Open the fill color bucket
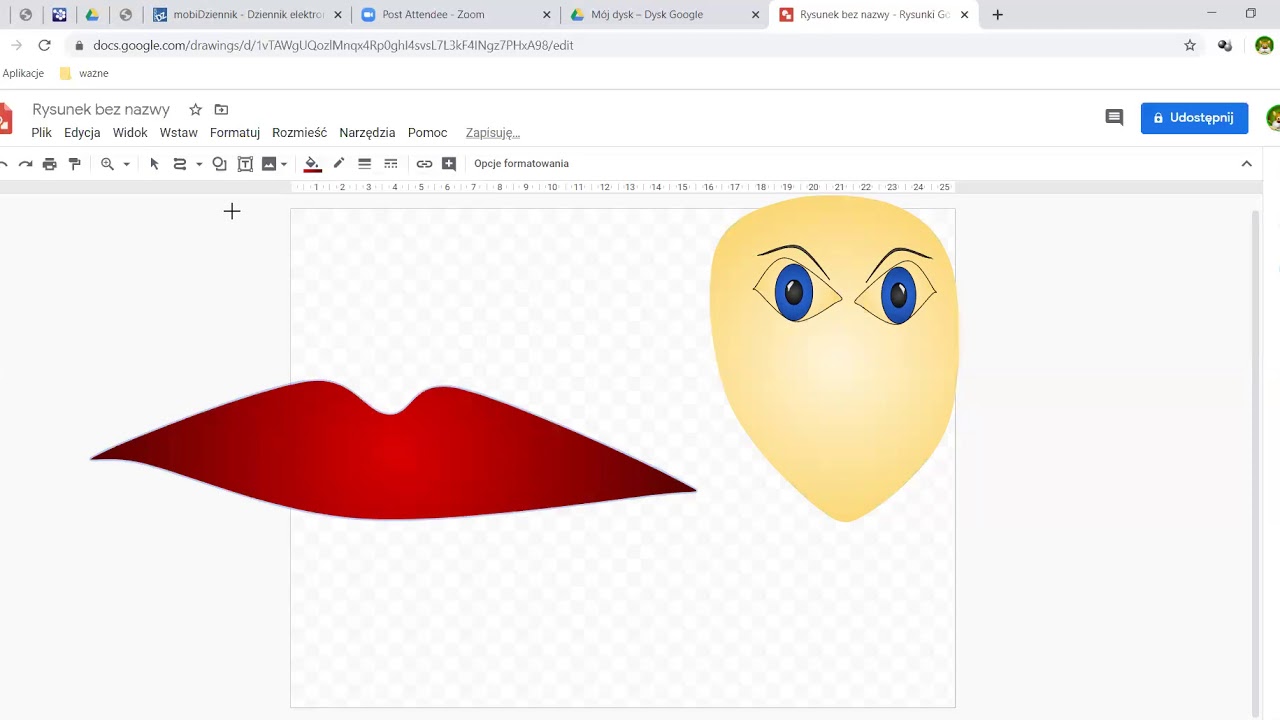Image resolution: width=1280 pixels, height=720 pixels. [x=313, y=164]
